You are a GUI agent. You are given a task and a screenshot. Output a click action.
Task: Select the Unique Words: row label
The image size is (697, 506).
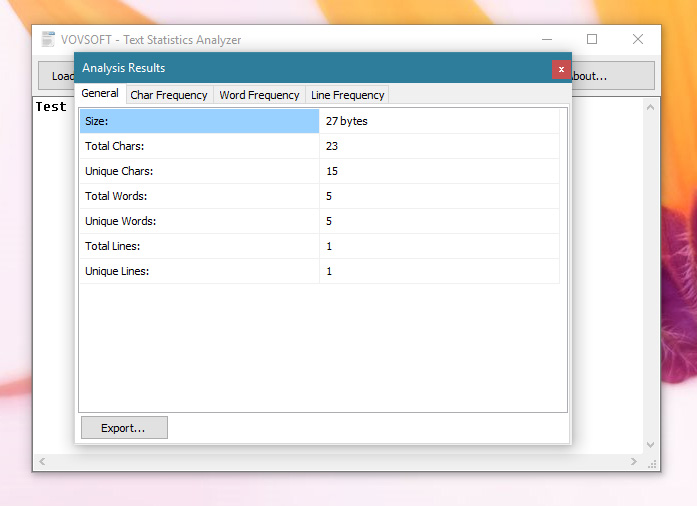click(x=200, y=221)
